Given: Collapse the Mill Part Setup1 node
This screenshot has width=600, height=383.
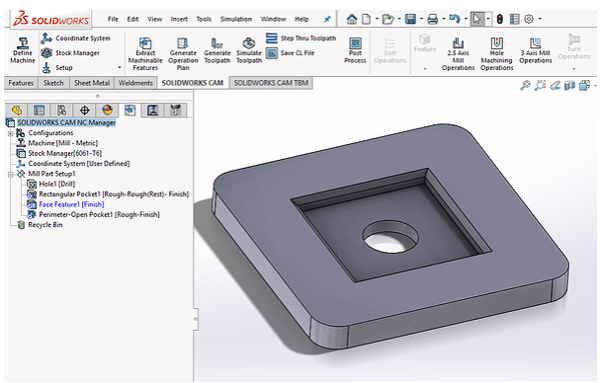Looking at the screenshot, I should (11, 174).
